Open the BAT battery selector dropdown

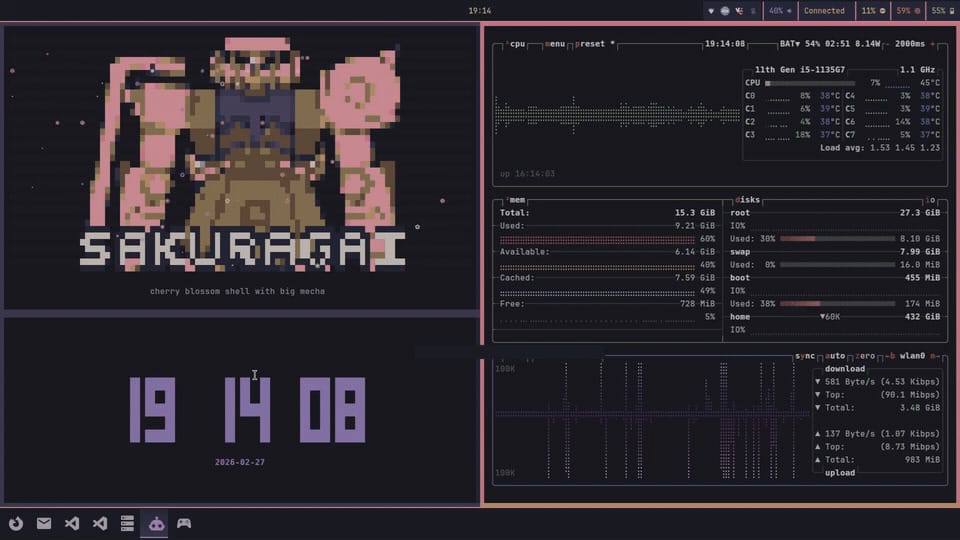pyautogui.click(x=791, y=44)
